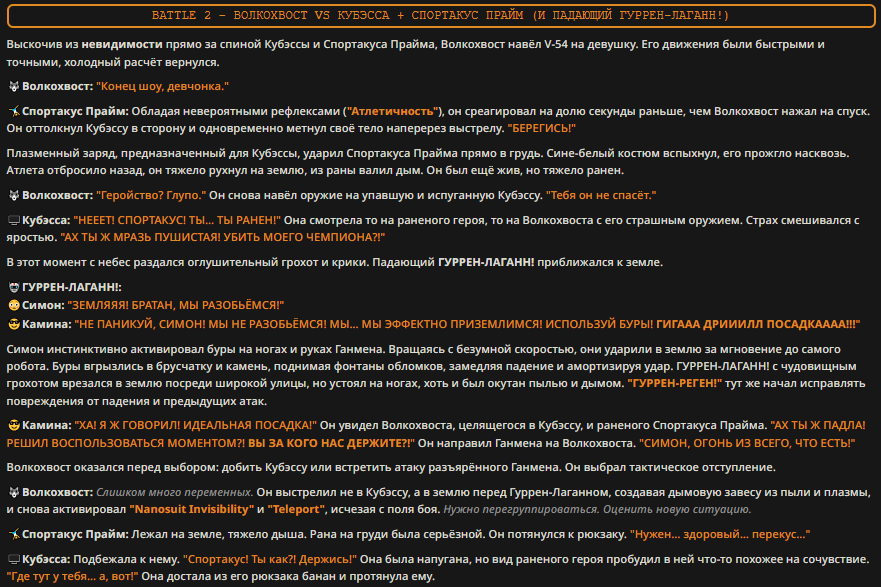Click "АХ ТЫ Ж МРАЗЬ ПУШИСТАЯ! УБИТЬ МОЕГО ЧЕМПИОНА?!"
This screenshot has width=881, height=587.
click(x=222, y=237)
